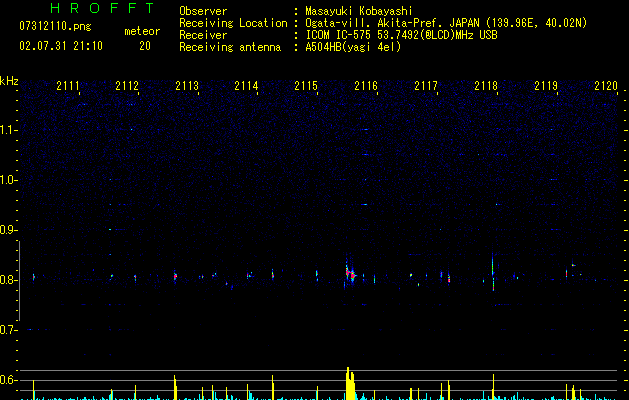Click the meteor count label
Viewport: 629px width, 400px height.
point(142,31)
